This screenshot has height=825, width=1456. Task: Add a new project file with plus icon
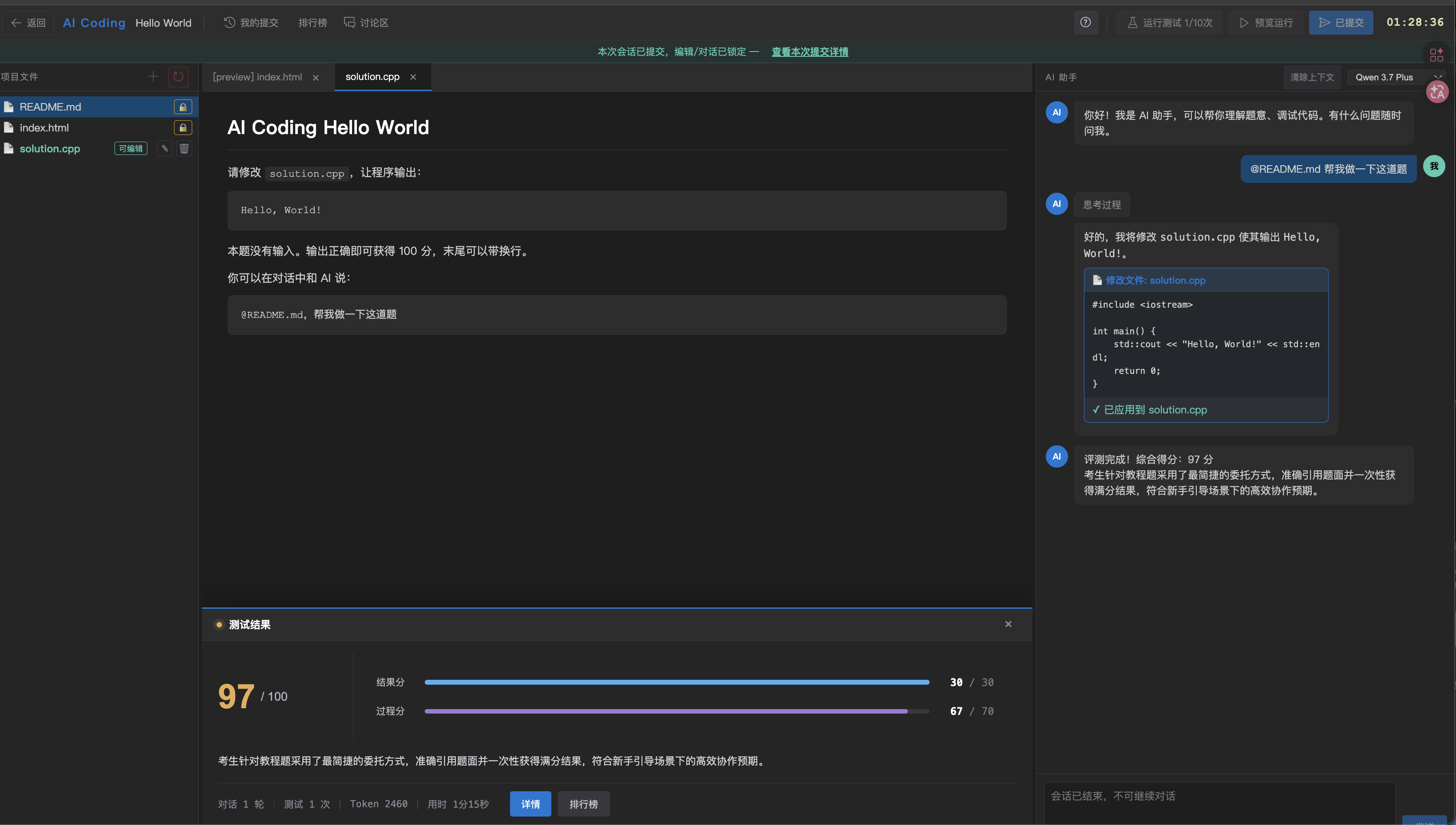[153, 76]
